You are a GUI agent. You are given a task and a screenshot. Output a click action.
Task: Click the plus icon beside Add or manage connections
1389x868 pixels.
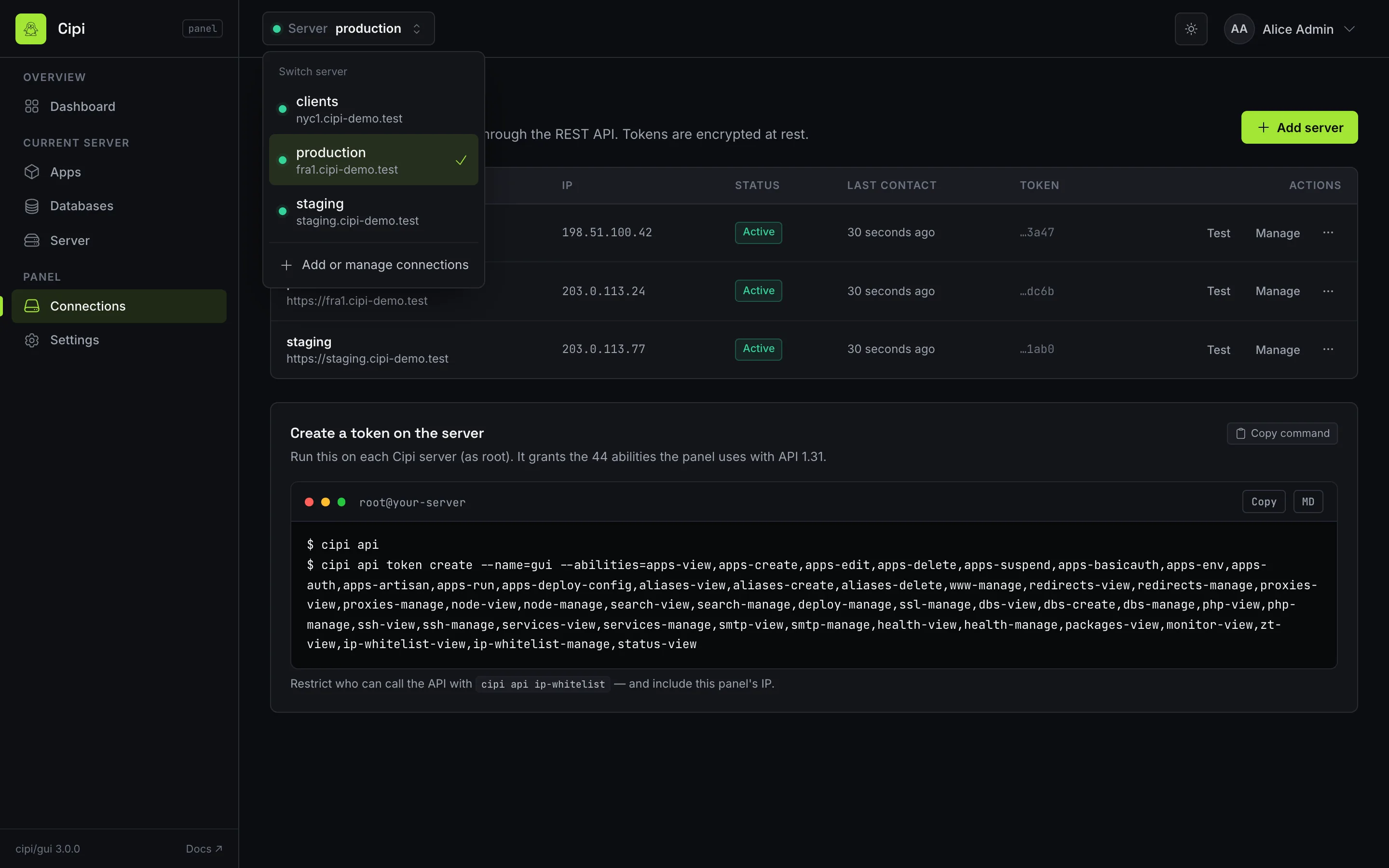coord(286,265)
